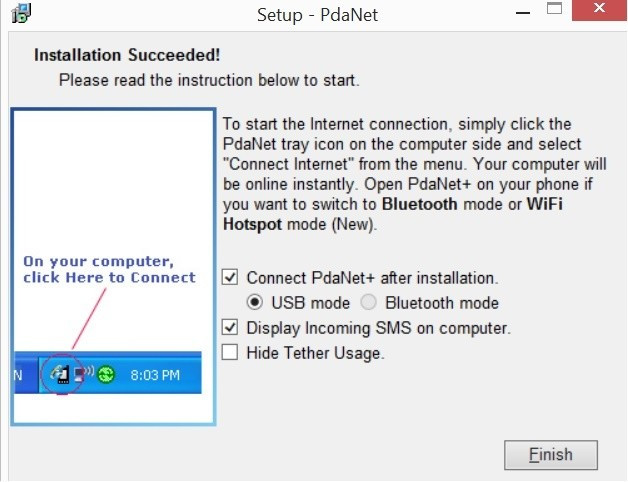Click the Finish button
The height and width of the screenshot is (482, 628).
click(551, 455)
